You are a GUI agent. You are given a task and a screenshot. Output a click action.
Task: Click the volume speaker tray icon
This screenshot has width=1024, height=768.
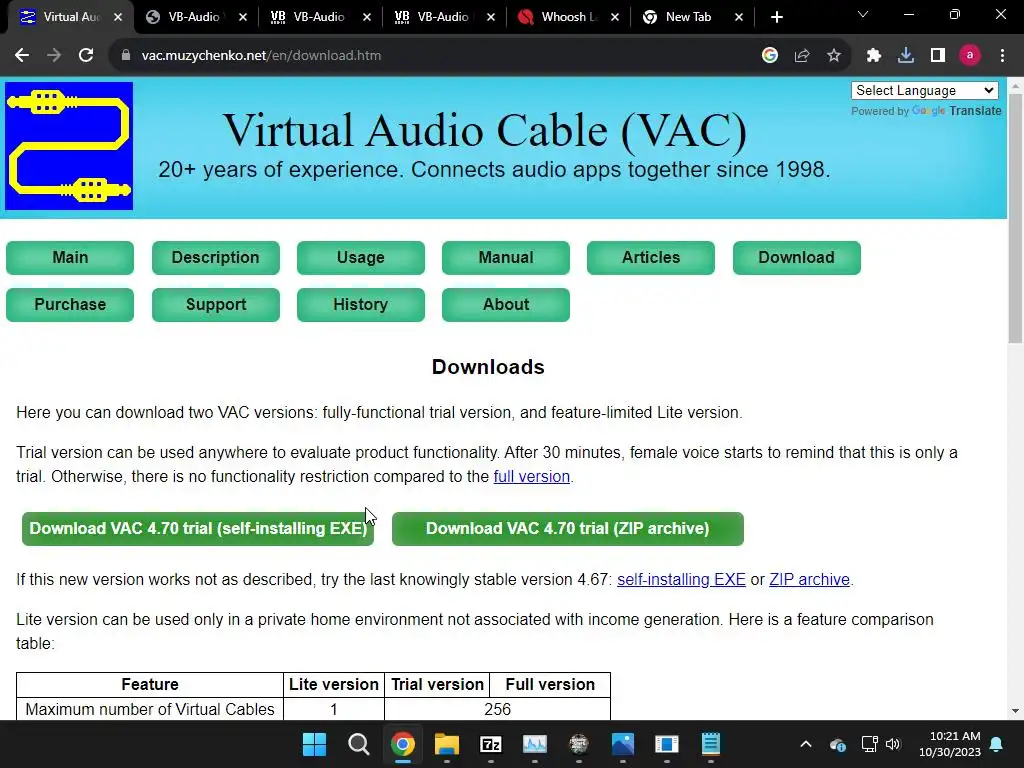coord(893,744)
